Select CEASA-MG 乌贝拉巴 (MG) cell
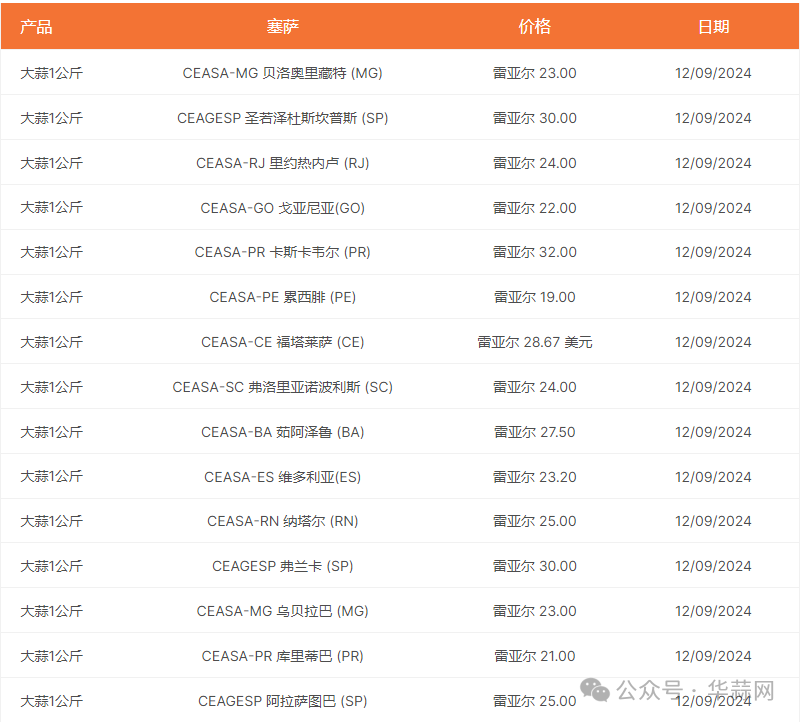This screenshot has width=800, height=722. coord(283,611)
